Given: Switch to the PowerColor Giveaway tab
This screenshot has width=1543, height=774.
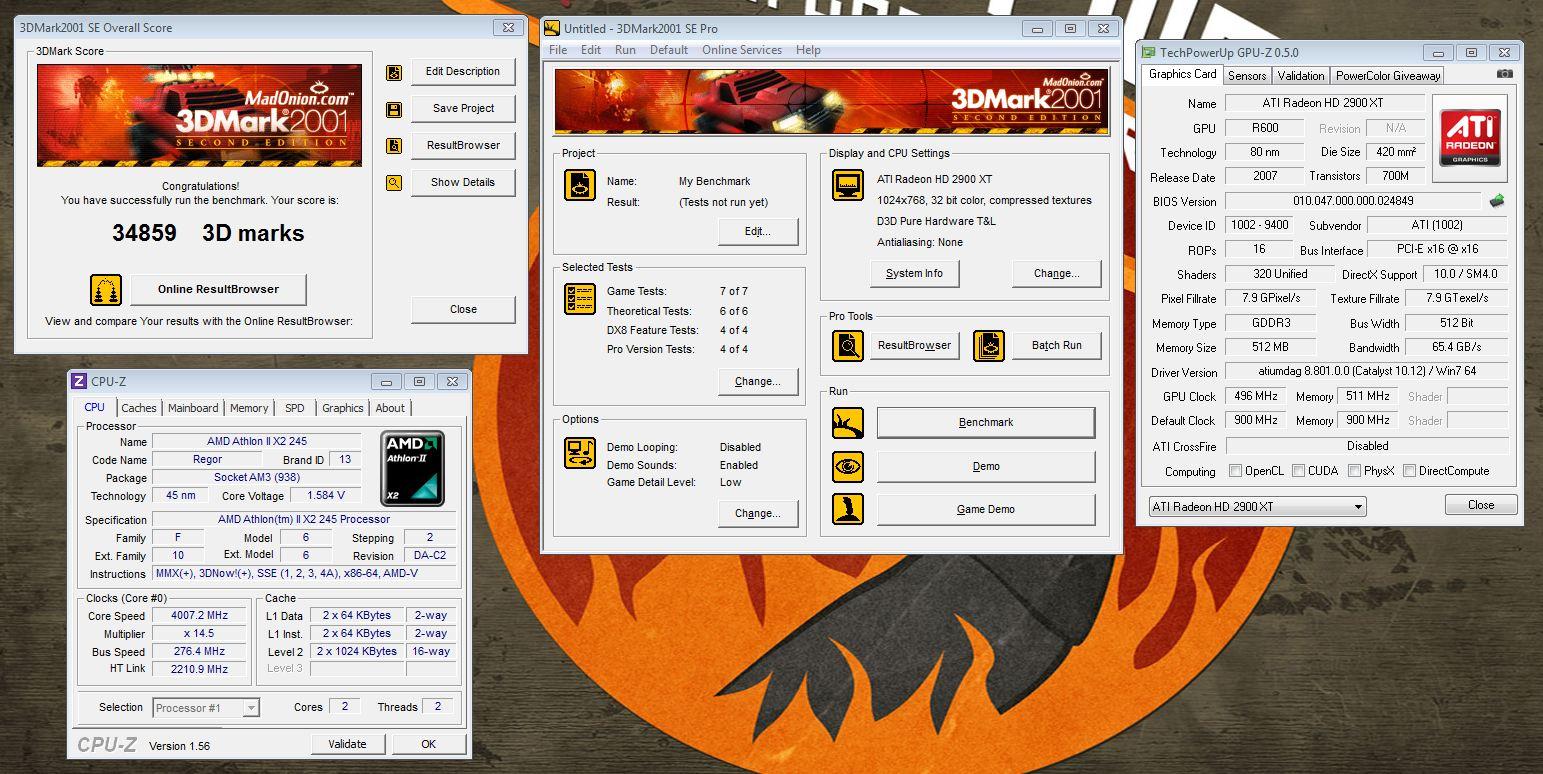Looking at the screenshot, I should click(x=1388, y=76).
